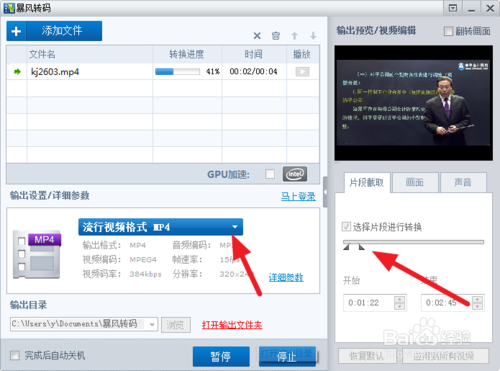Click the 时间 column header
The height and width of the screenshot is (371, 500).
(254, 54)
